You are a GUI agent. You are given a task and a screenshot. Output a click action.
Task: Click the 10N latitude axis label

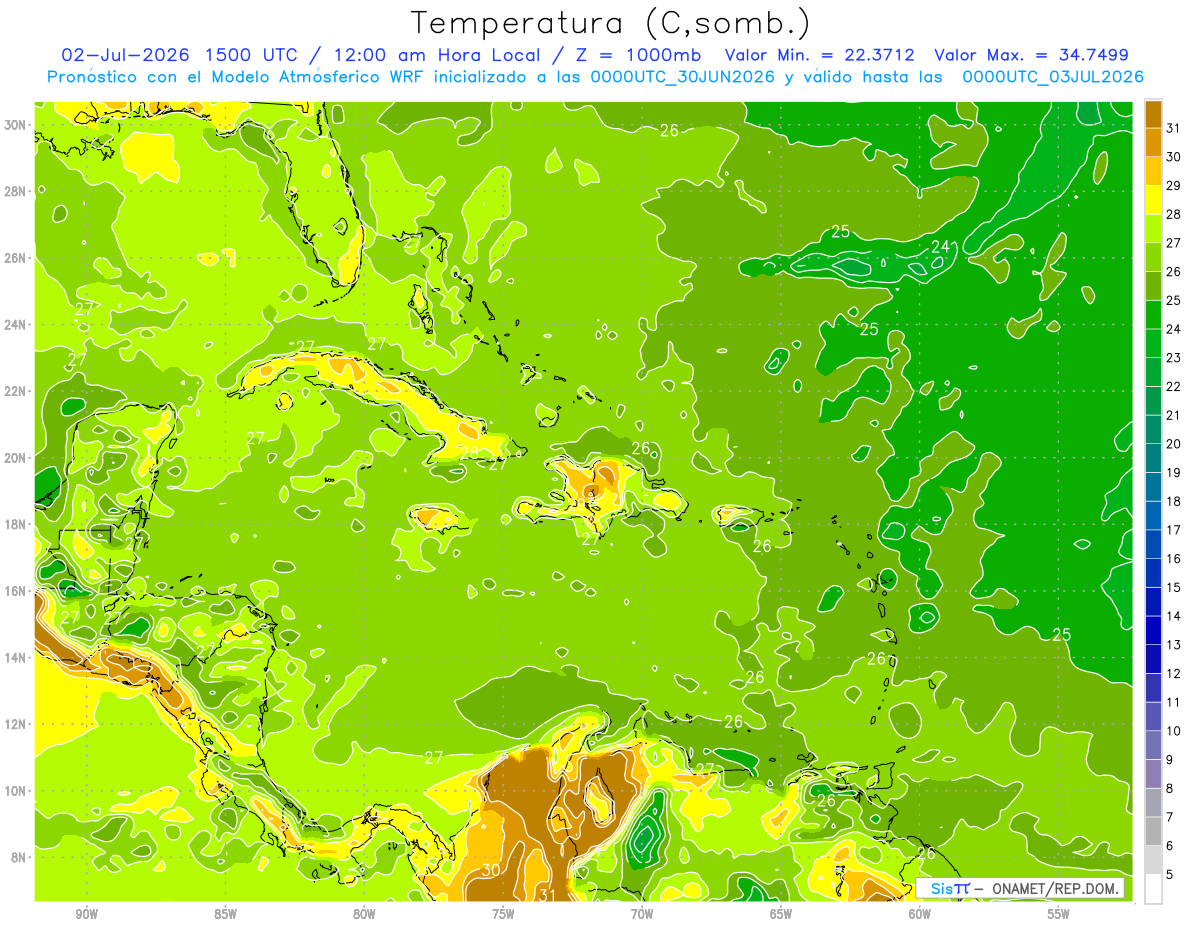click(15, 791)
